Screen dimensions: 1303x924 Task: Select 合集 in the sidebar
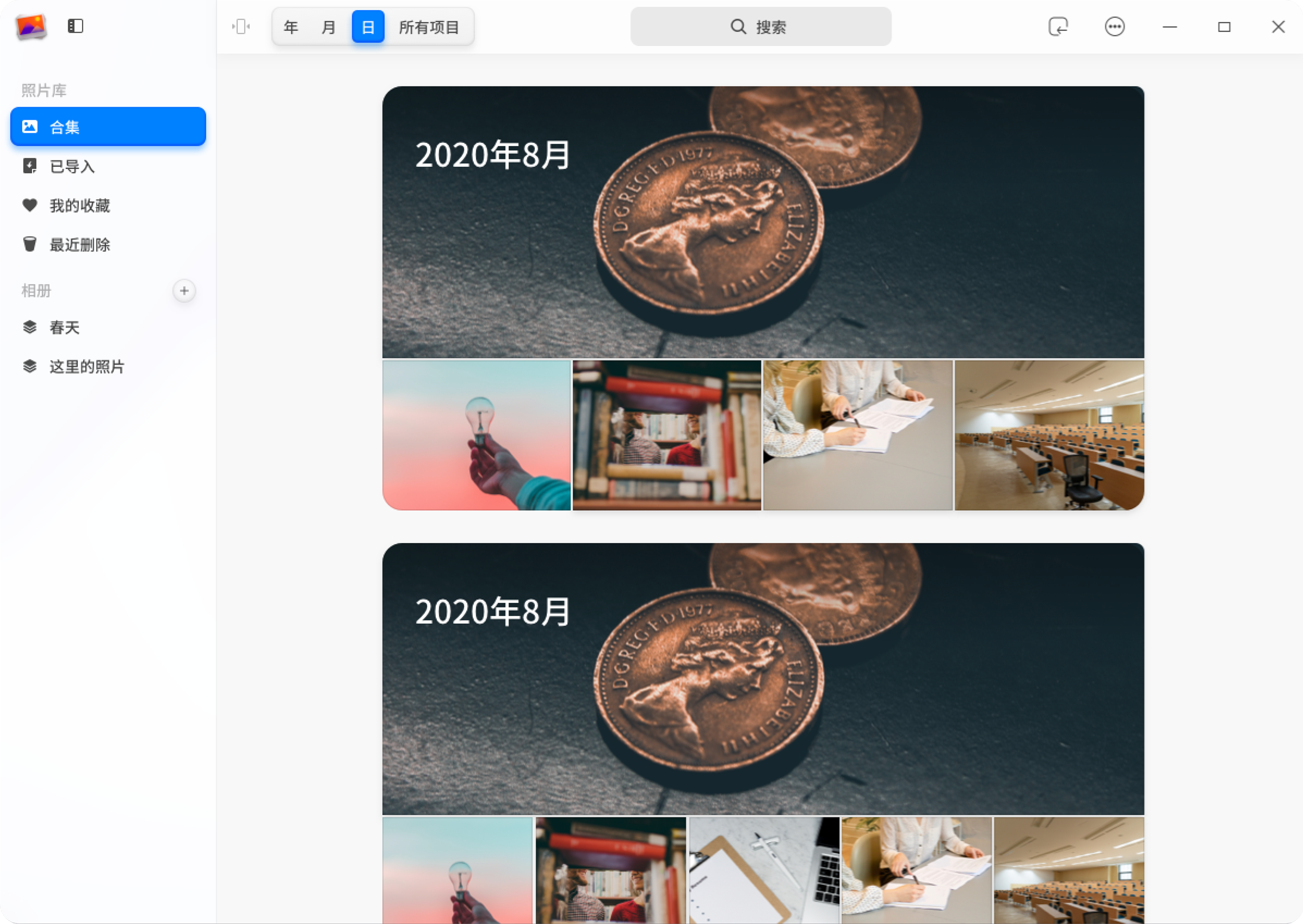point(108,127)
